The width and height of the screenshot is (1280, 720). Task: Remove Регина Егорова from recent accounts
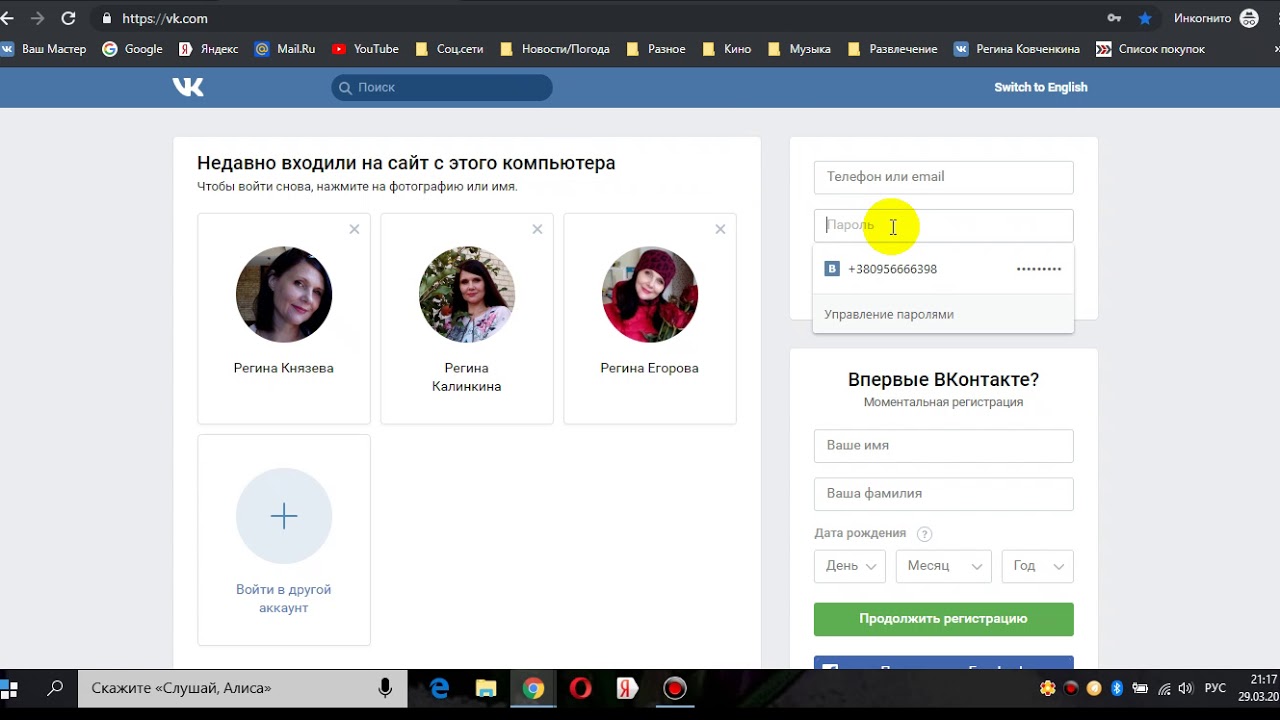click(x=720, y=229)
